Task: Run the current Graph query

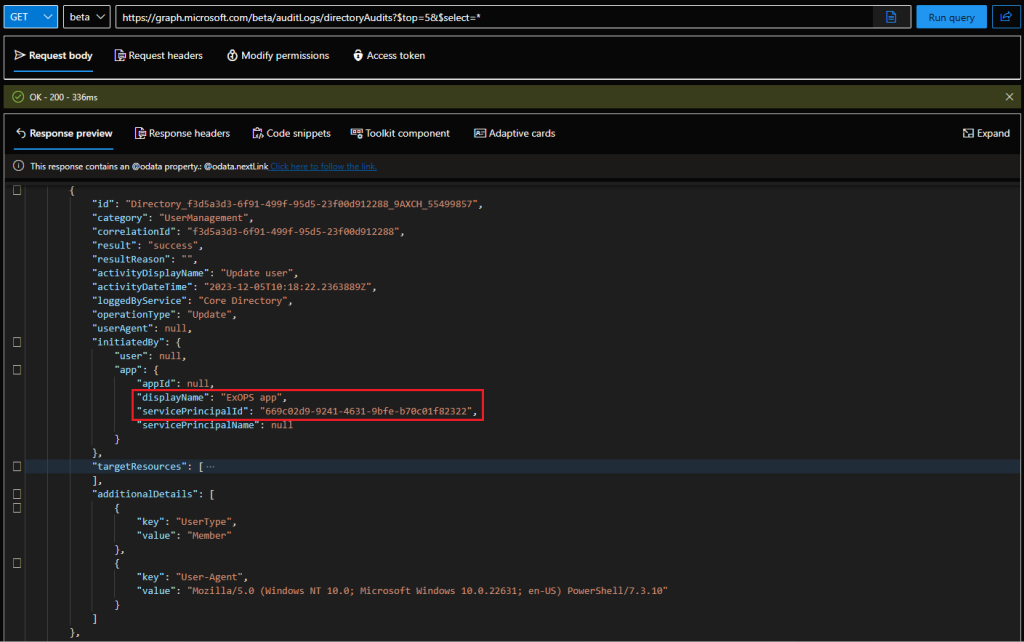Action: (x=951, y=16)
